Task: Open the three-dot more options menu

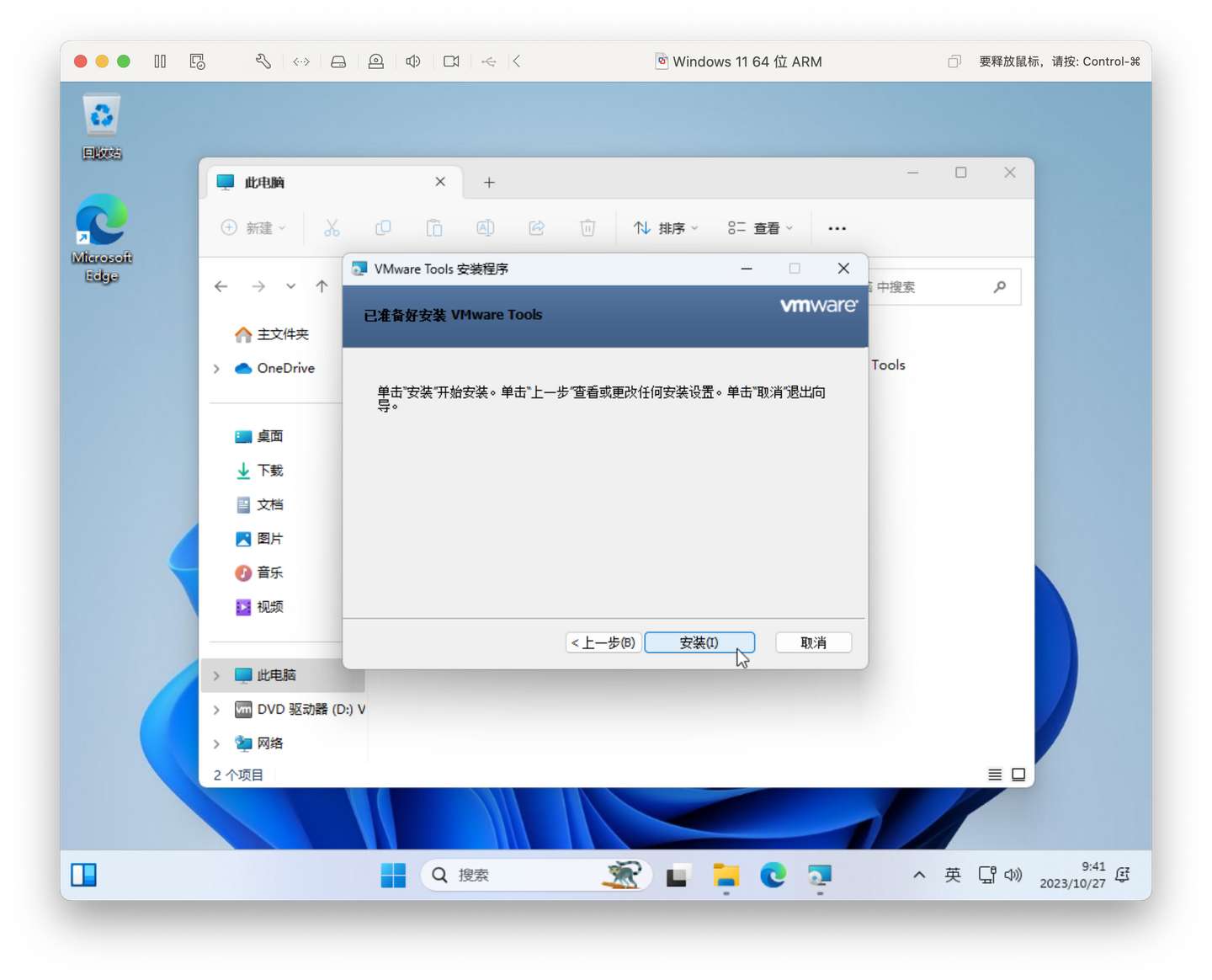Action: coord(837,228)
